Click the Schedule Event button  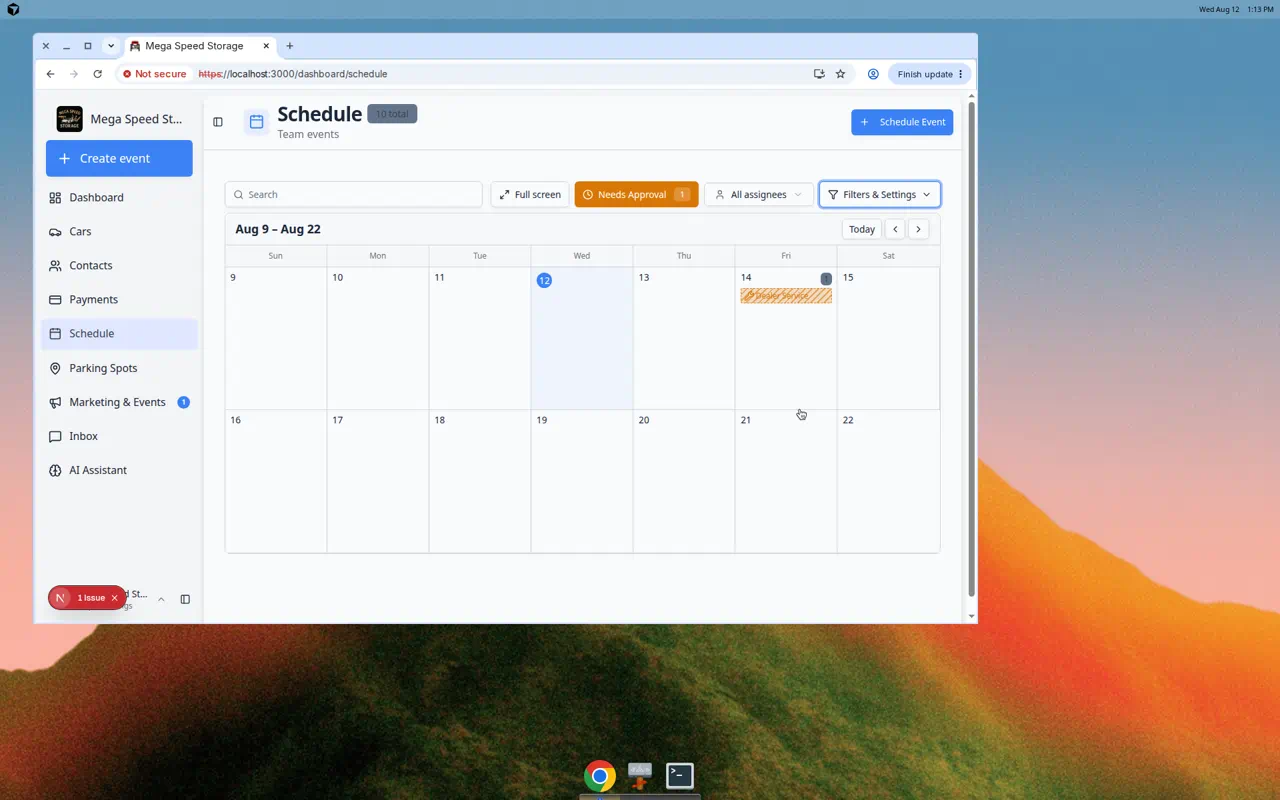902,122
